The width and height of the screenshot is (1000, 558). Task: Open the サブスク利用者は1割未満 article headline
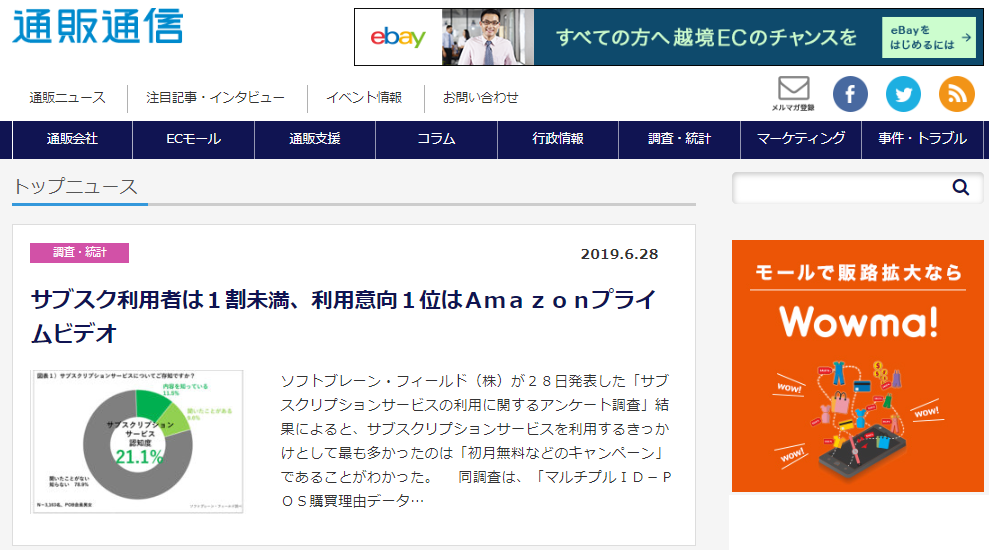[344, 316]
